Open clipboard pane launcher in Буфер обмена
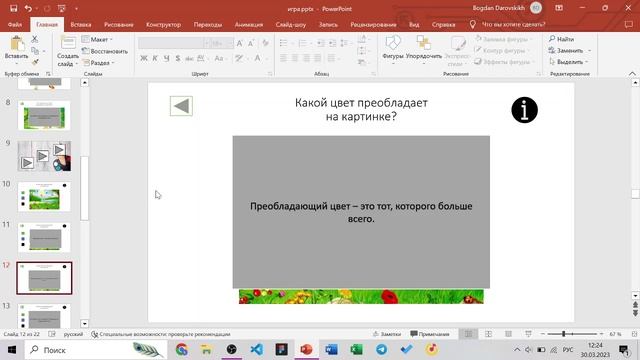This screenshot has width=640, height=360. tap(48, 74)
